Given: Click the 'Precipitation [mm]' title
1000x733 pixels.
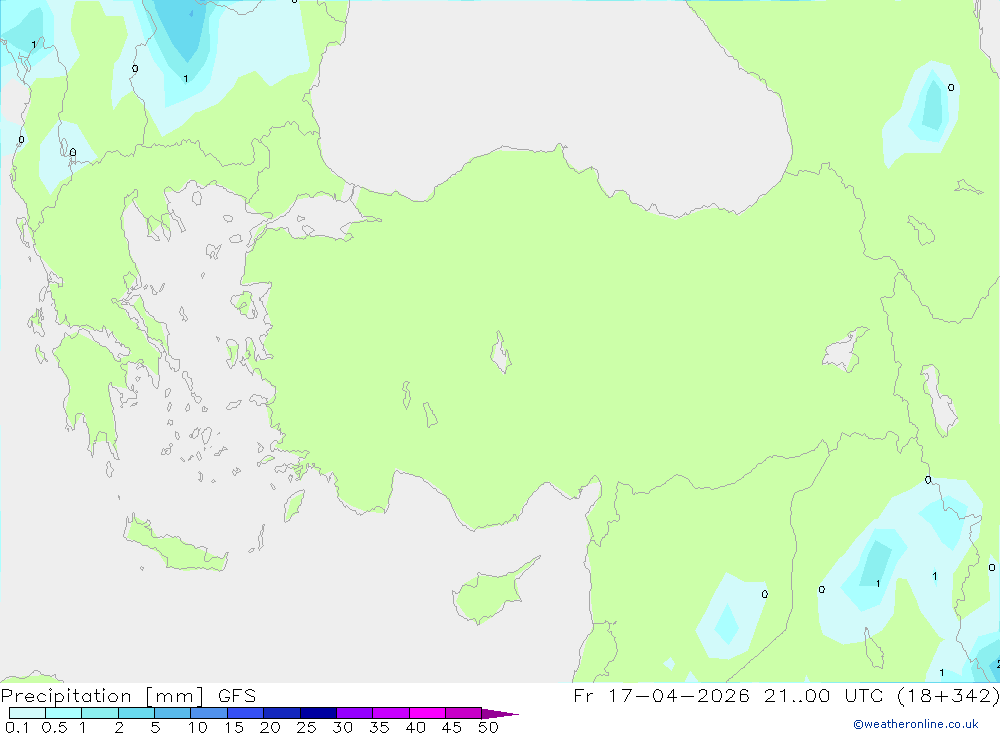Looking at the screenshot, I should tap(102, 695).
